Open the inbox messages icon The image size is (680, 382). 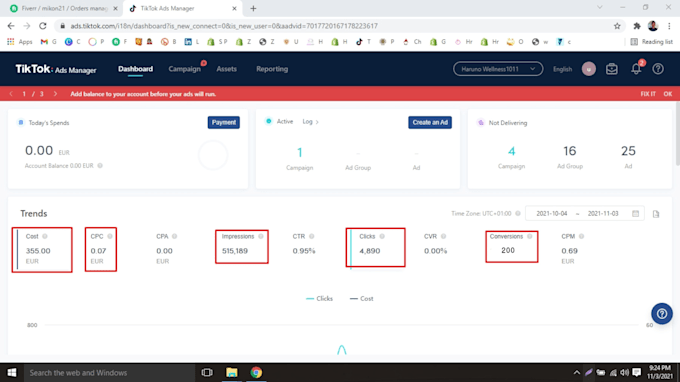tap(611, 69)
